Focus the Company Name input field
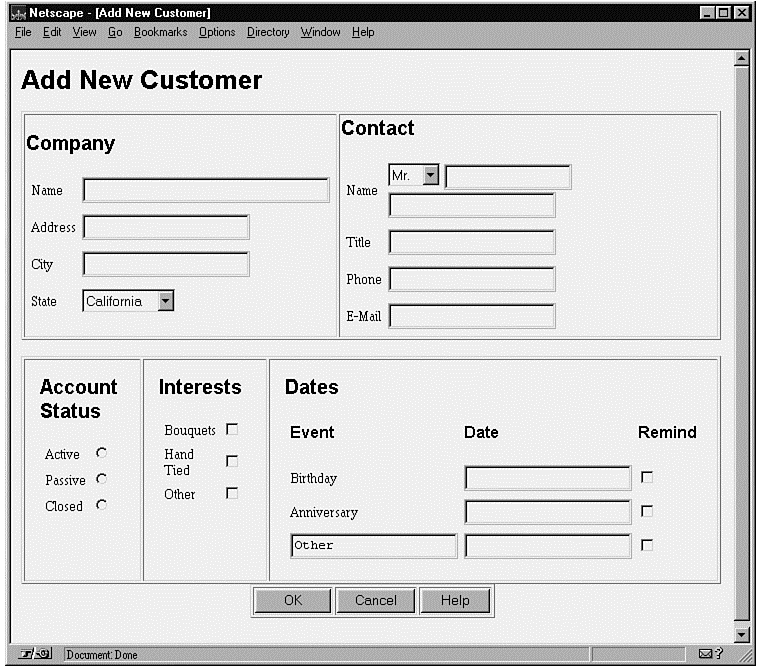The width and height of the screenshot is (760, 670). (x=206, y=190)
